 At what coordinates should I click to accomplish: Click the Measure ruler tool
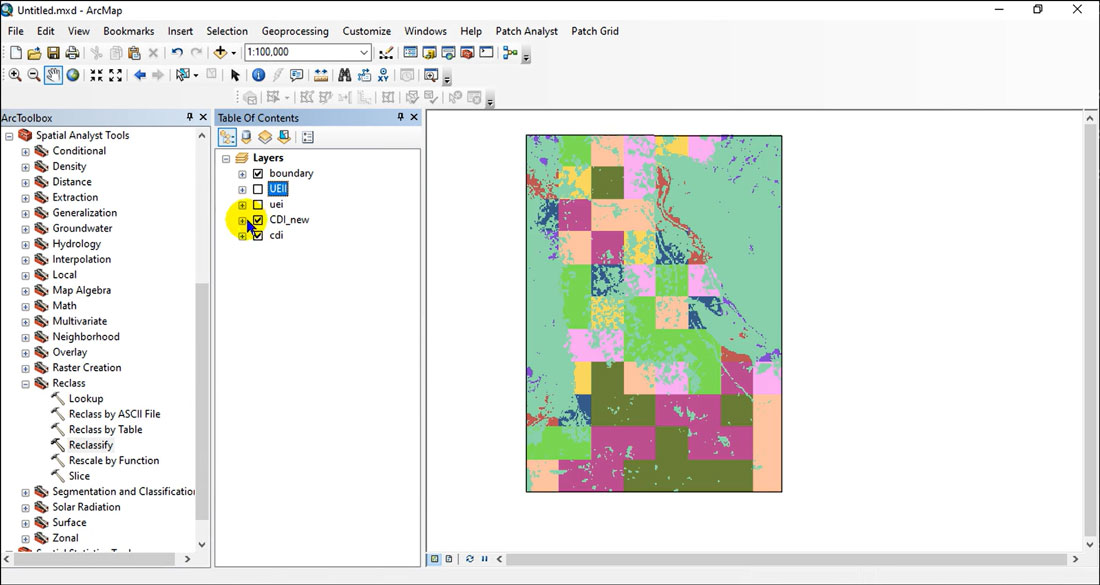tap(321, 75)
